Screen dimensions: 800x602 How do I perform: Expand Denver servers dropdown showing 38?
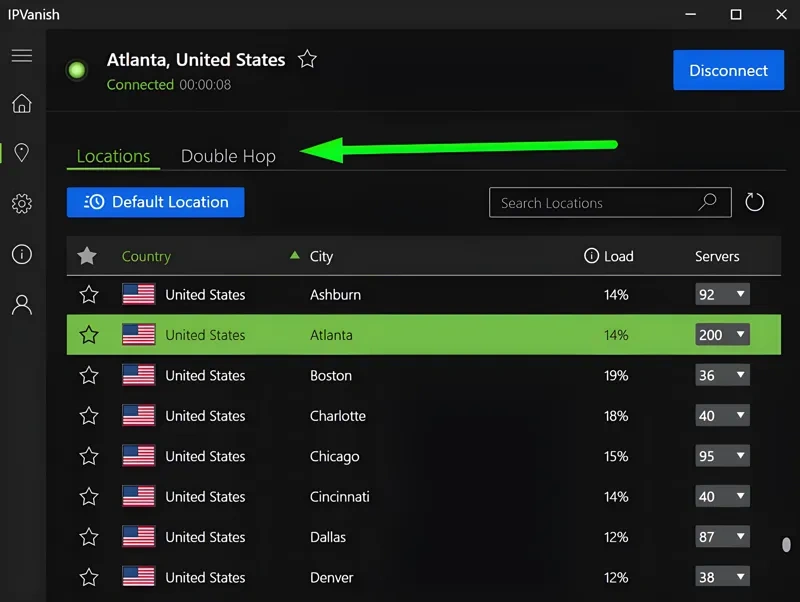(x=722, y=577)
